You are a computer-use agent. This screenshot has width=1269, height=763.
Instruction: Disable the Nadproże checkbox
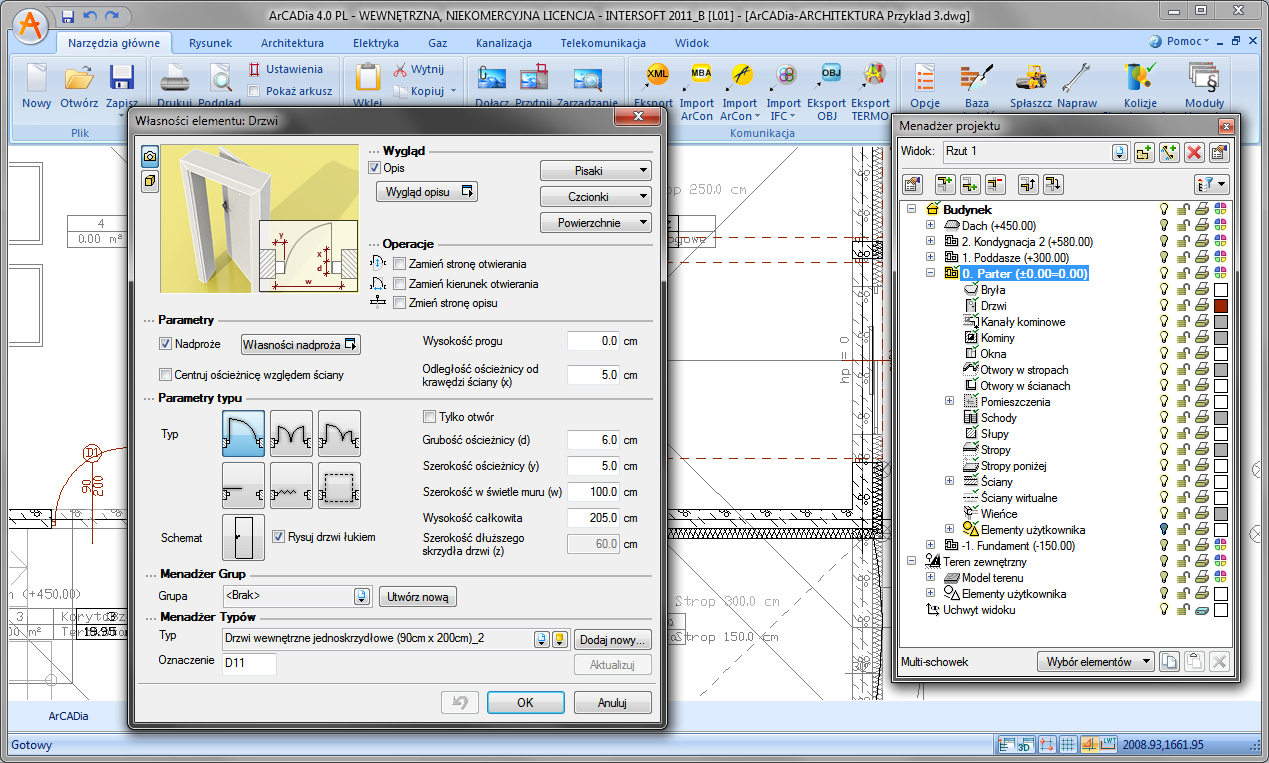pyautogui.click(x=166, y=344)
